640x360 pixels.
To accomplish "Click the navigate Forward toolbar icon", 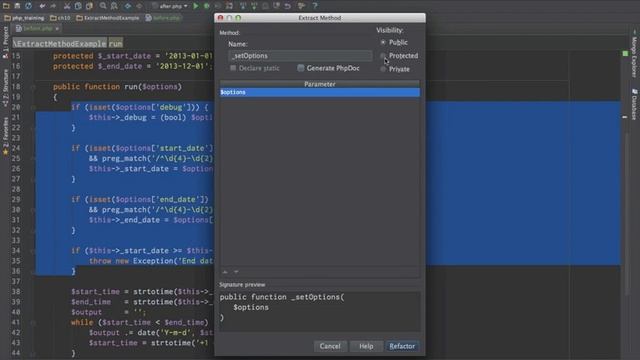I will point(139,6).
